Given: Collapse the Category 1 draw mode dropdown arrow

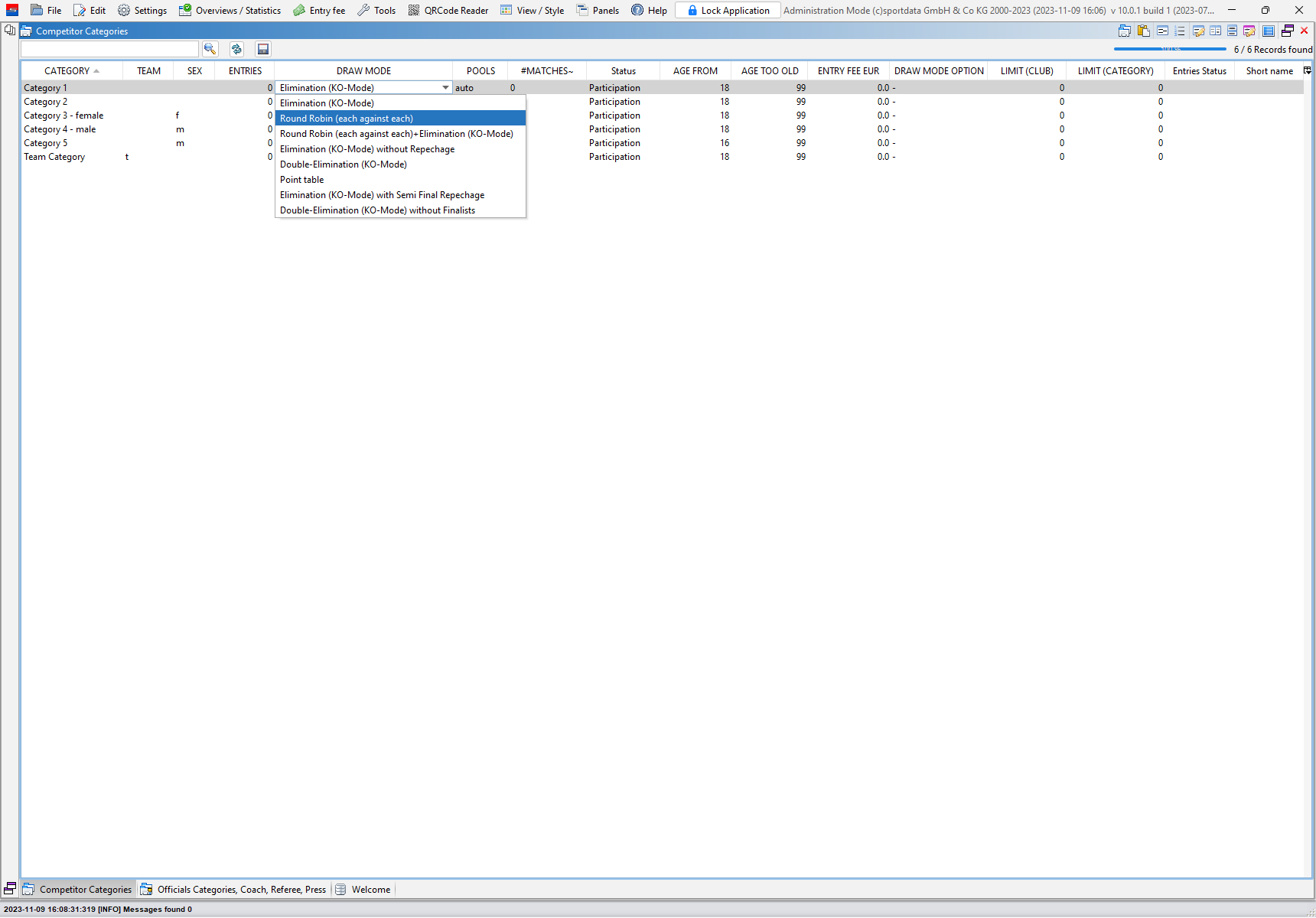Looking at the screenshot, I should coord(445,88).
